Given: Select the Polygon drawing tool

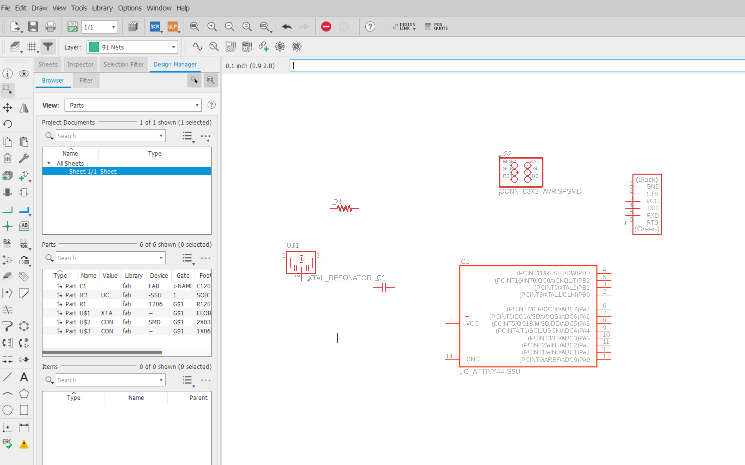Looking at the screenshot, I should [24, 394].
